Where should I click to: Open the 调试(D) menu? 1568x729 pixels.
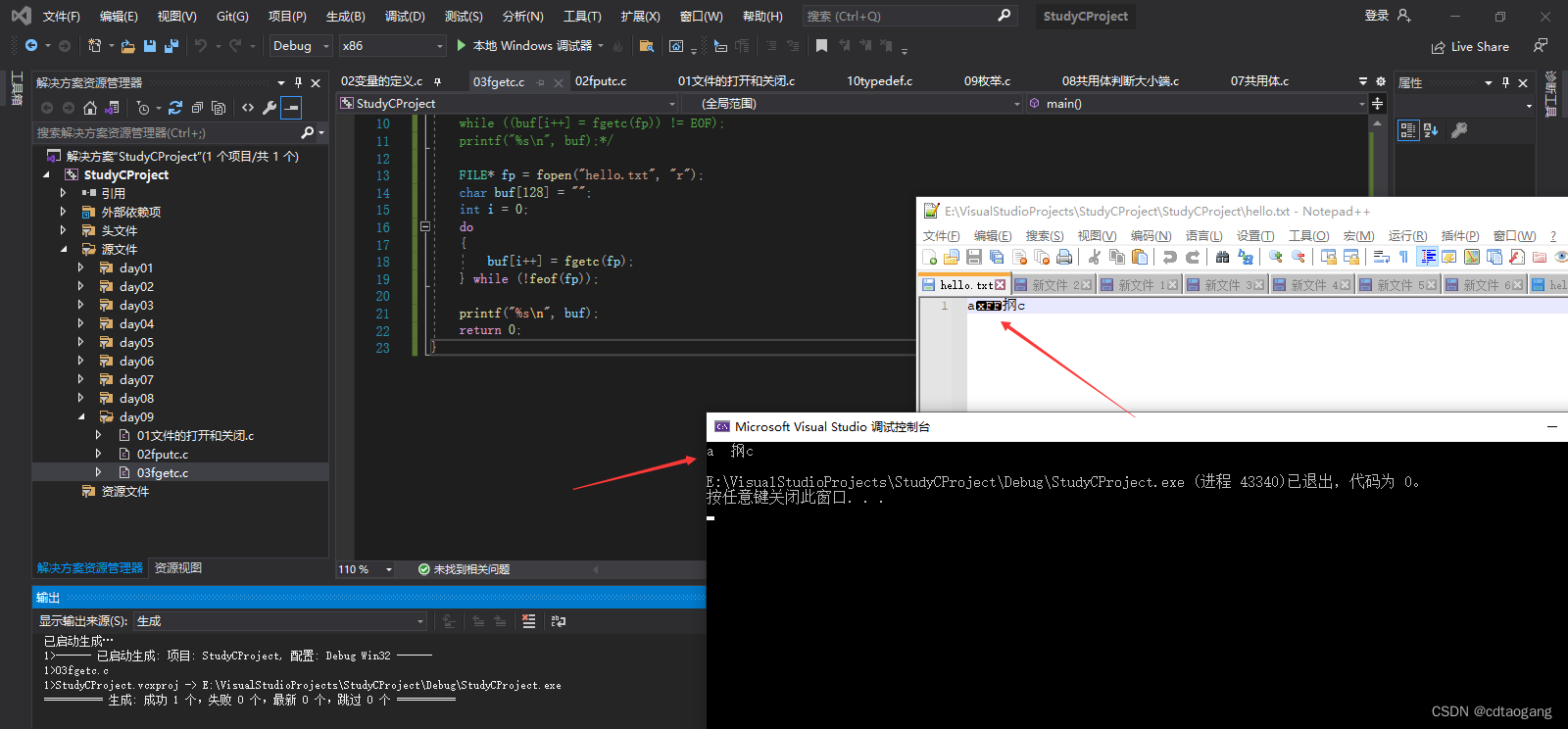[x=405, y=16]
